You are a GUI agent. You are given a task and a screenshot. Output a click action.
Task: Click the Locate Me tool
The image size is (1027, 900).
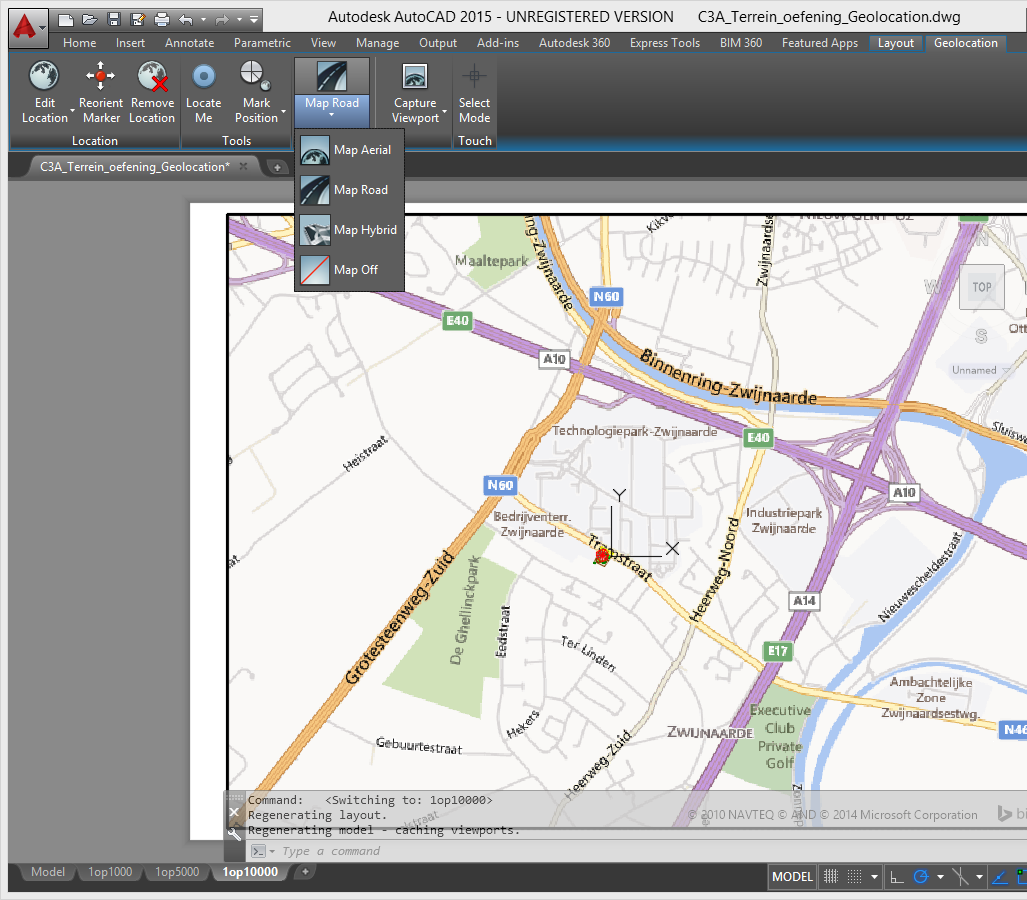coord(204,92)
